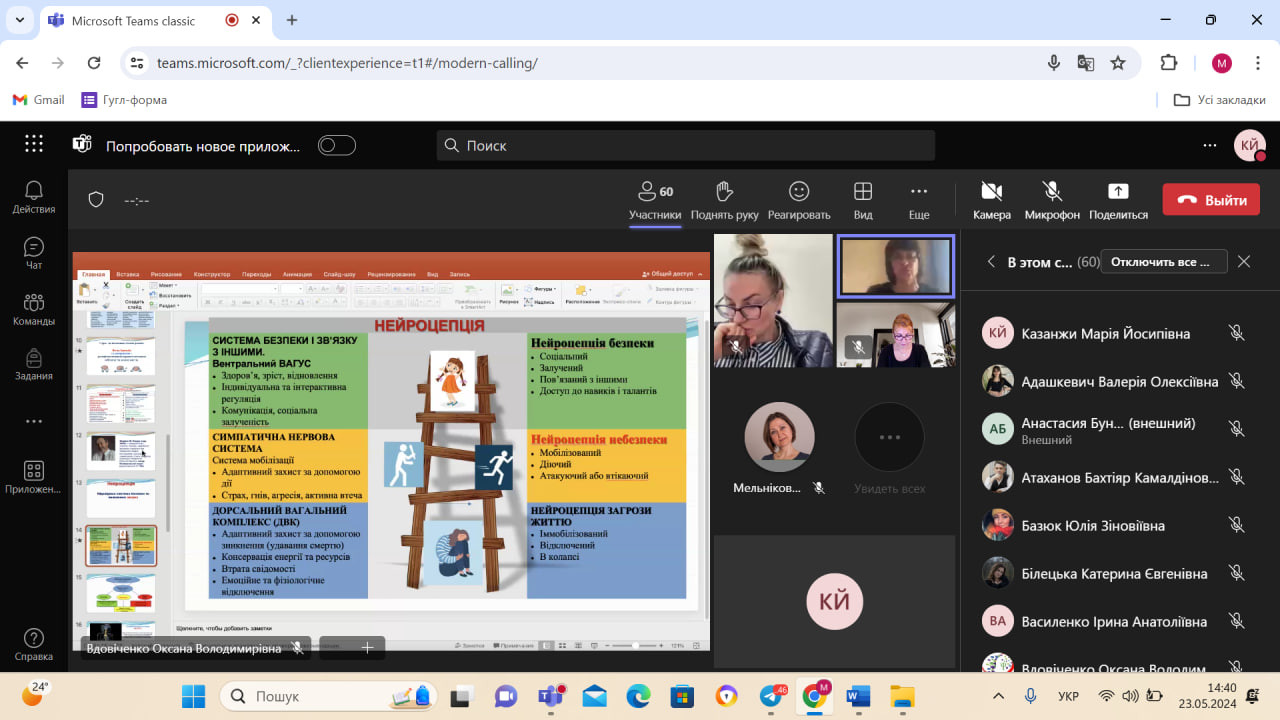
Task: Open the Activity bell in Teams sidebar
Action: pyautogui.click(x=34, y=197)
